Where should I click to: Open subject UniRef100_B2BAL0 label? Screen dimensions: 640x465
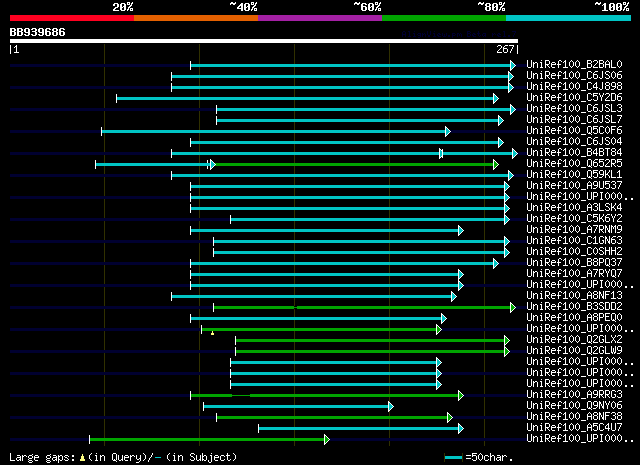(x=574, y=65)
